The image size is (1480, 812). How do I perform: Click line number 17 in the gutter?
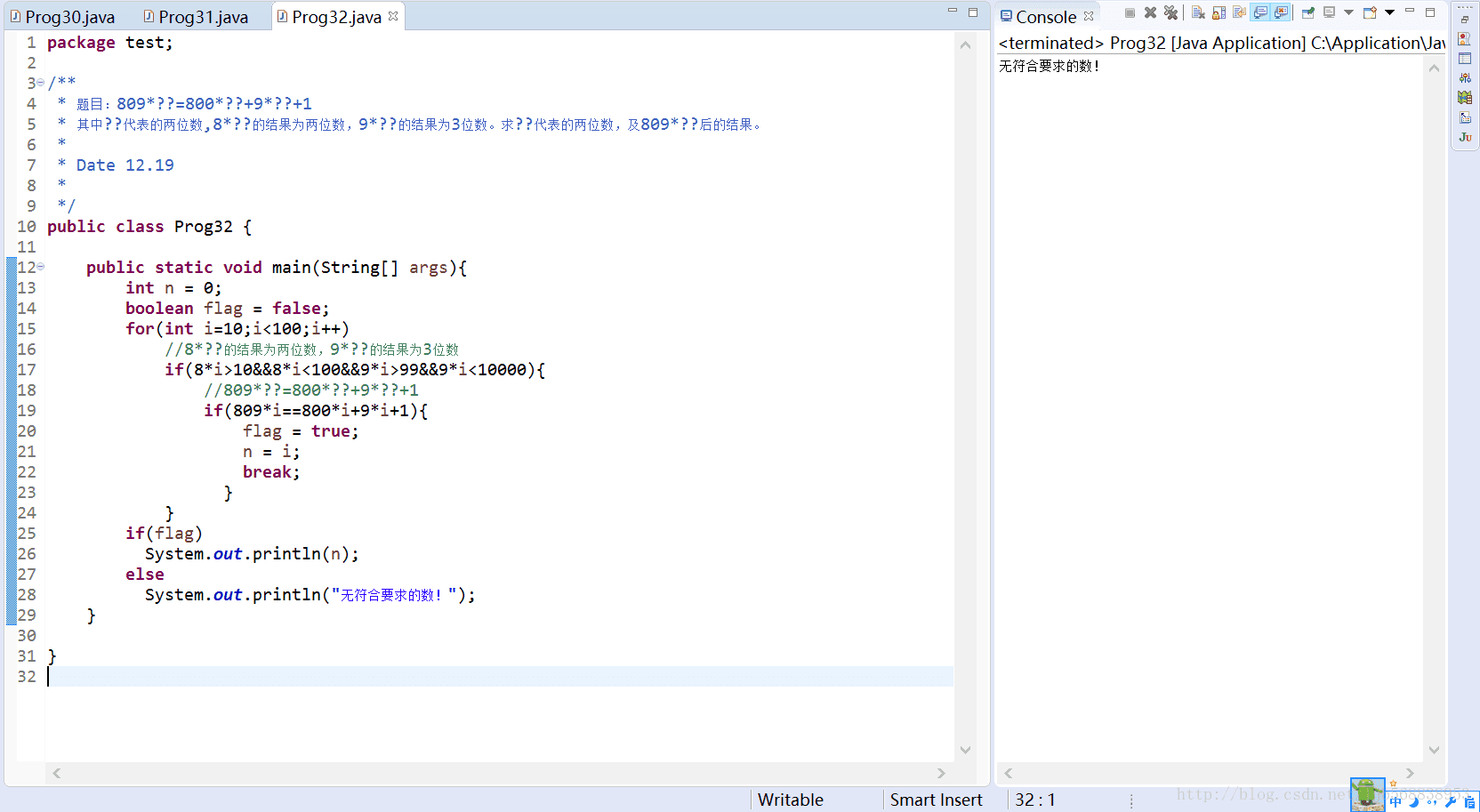click(27, 369)
